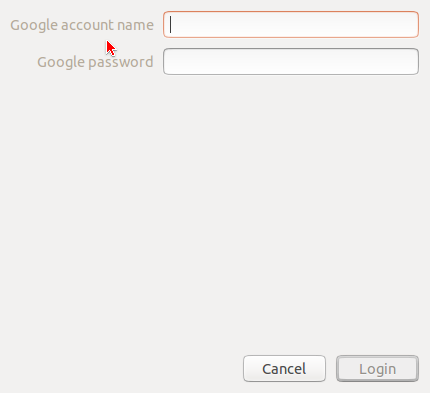Click the greyed-out Login button
Image resolution: width=430 pixels, height=393 pixels.
[377, 369]
